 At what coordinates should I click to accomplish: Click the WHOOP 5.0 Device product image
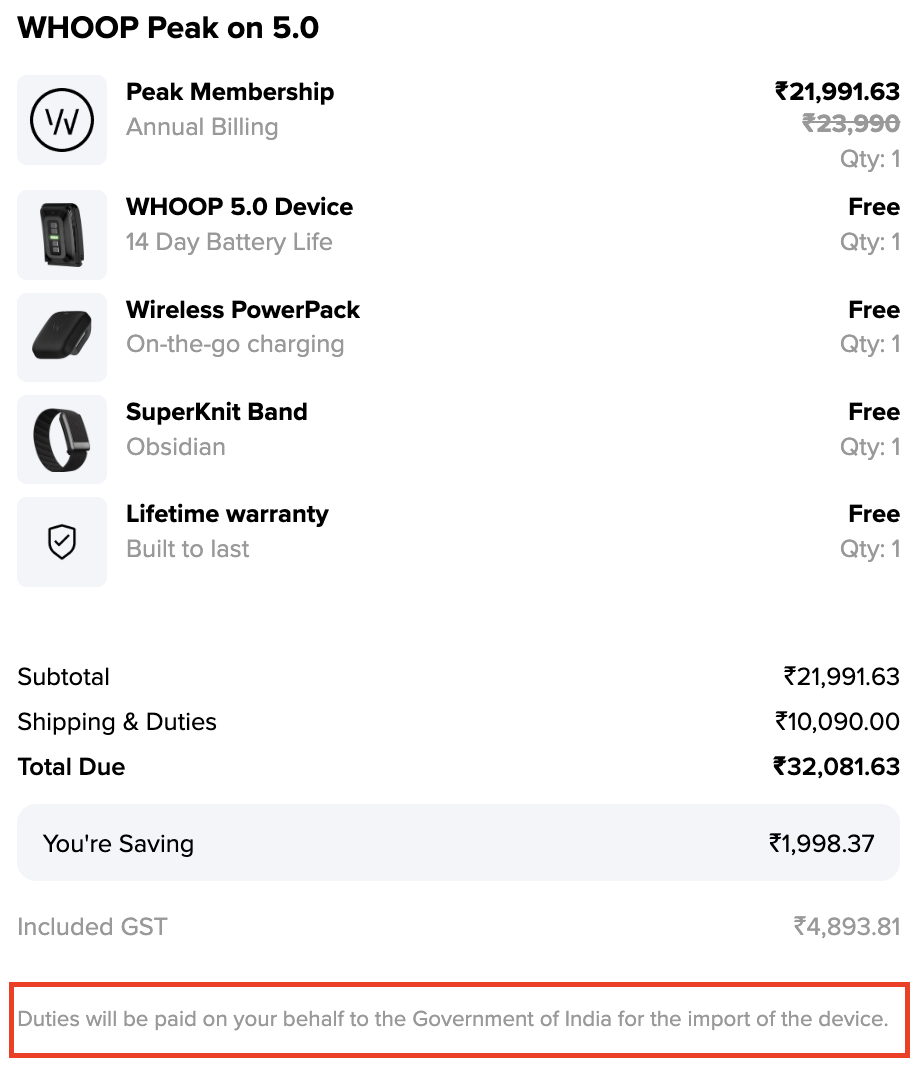(62, 235)
